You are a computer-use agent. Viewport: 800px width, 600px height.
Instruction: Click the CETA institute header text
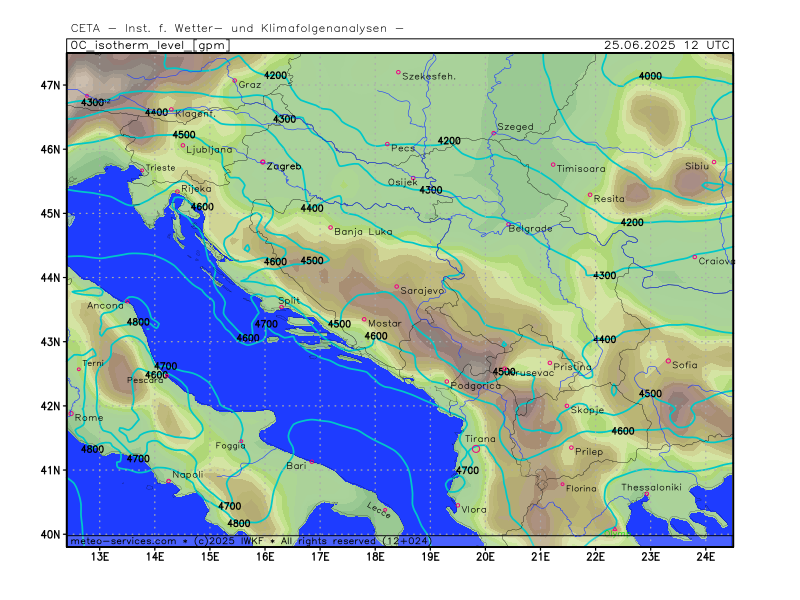(237, 29)
